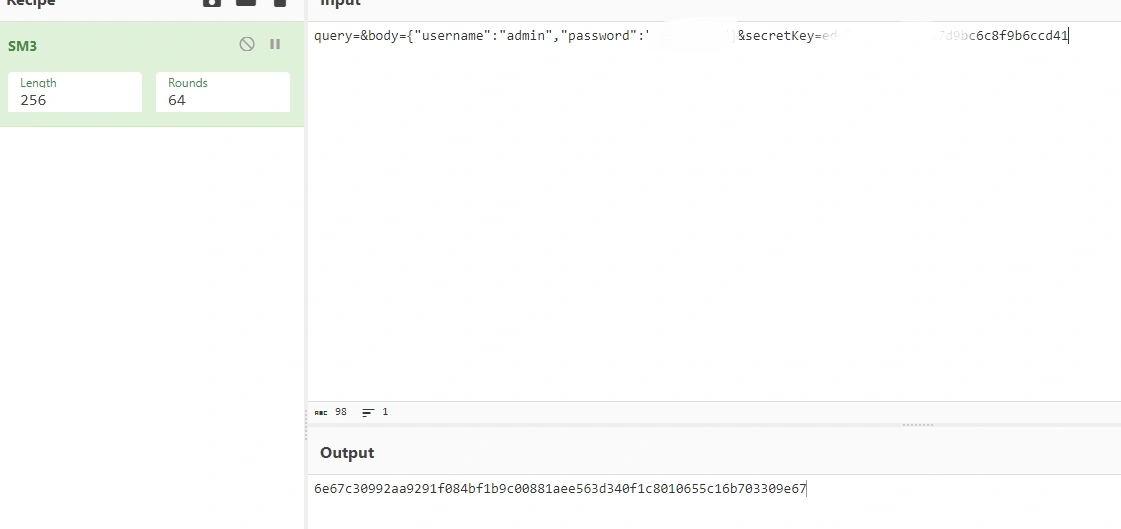Click the Input pane header
This screenshot has height=529, width=1121.
tap(340, 4)
